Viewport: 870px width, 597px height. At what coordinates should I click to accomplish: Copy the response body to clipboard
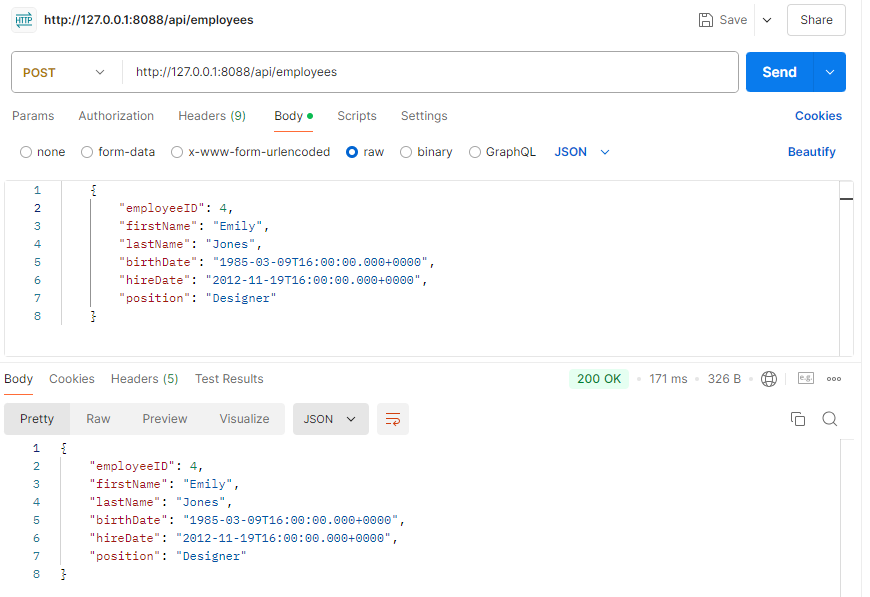point(798,419)
